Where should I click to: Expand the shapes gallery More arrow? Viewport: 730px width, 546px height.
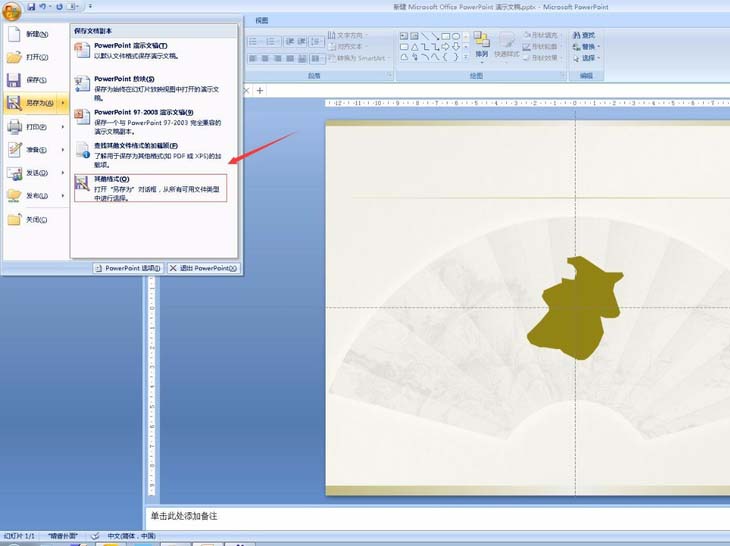click(x=466, y=58)
